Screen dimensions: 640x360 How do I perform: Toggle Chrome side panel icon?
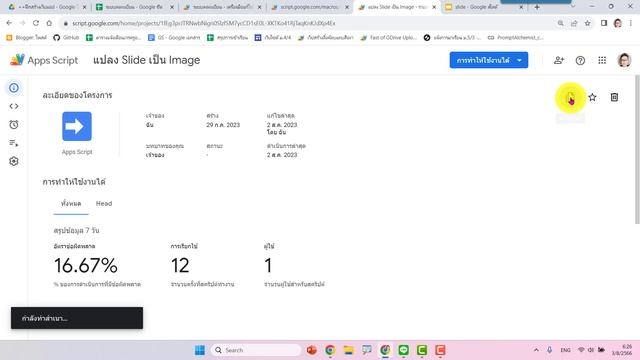[604, 23]
